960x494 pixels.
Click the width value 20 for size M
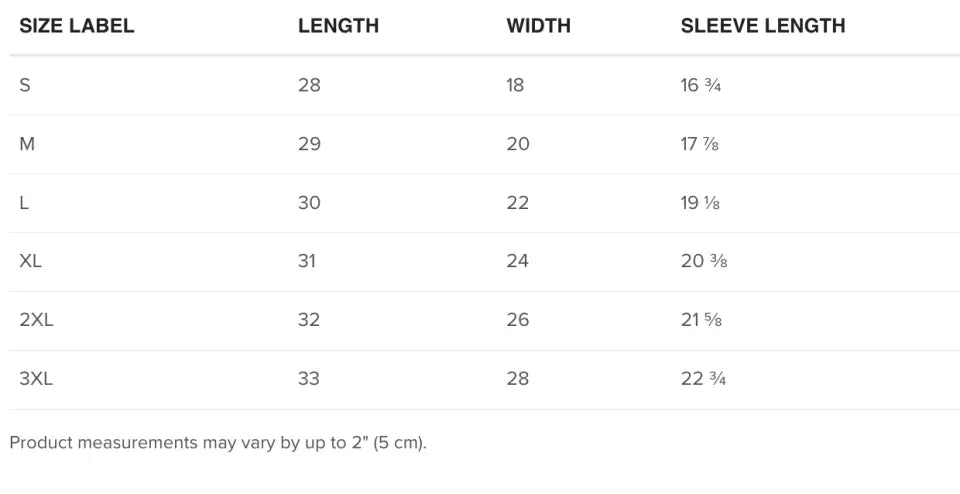coord(518,144)
